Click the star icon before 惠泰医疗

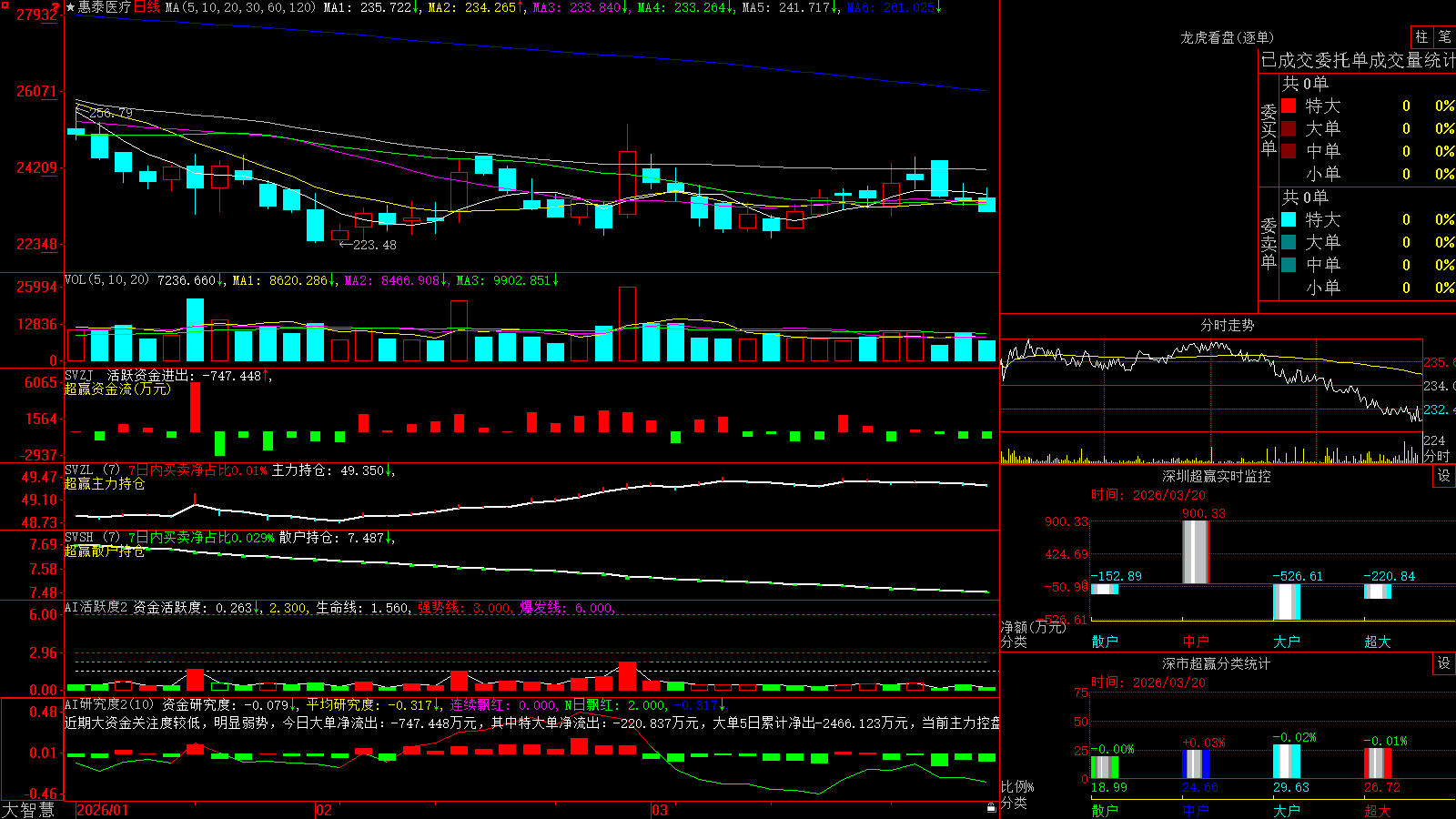click(70, 7)
